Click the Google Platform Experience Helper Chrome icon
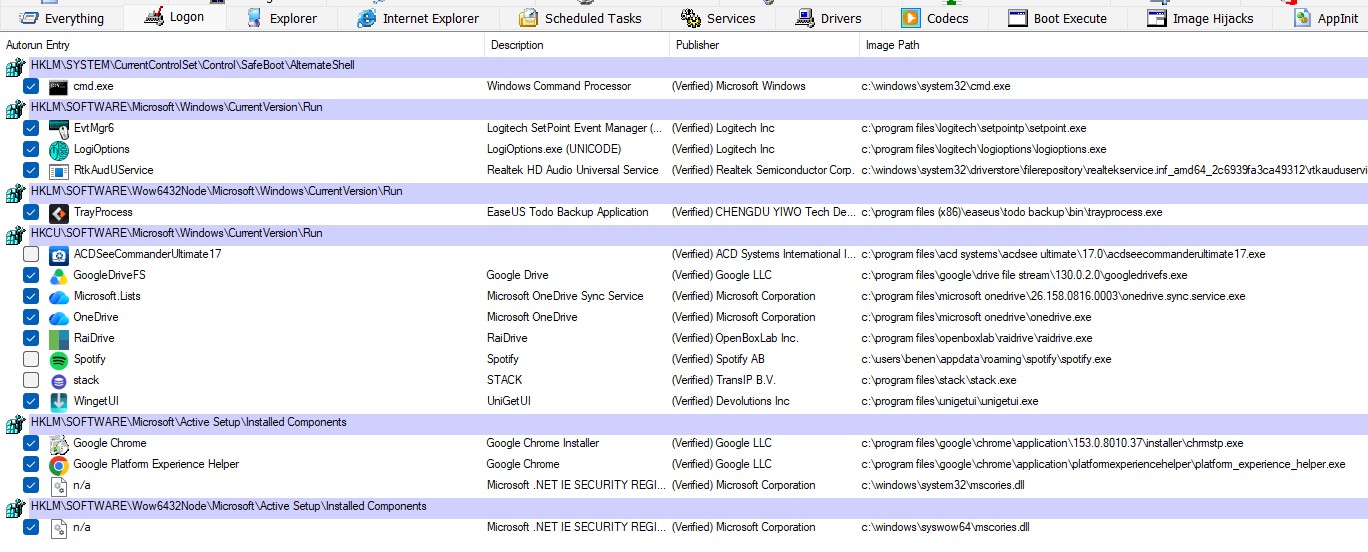This screenshot has width=1368, height=552. coord(58,464)
